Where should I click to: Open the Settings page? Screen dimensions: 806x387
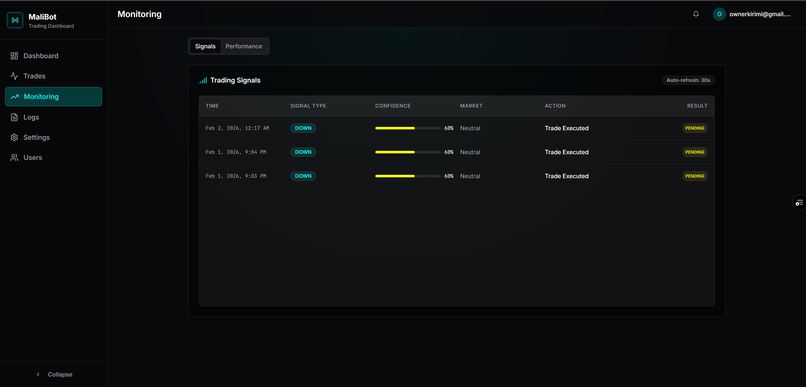pos(53,137)
